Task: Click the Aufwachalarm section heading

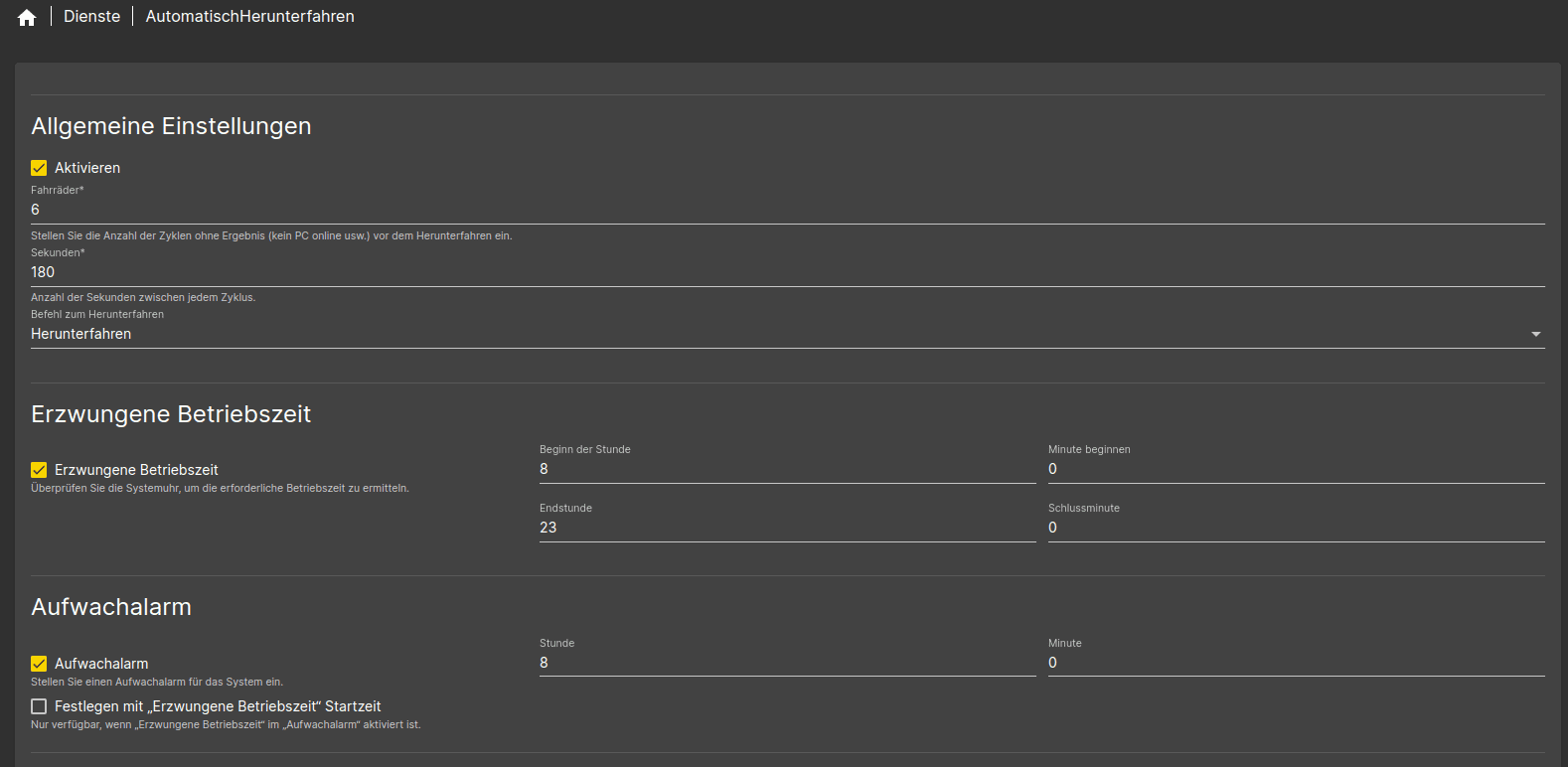Action: click(111, 607)
